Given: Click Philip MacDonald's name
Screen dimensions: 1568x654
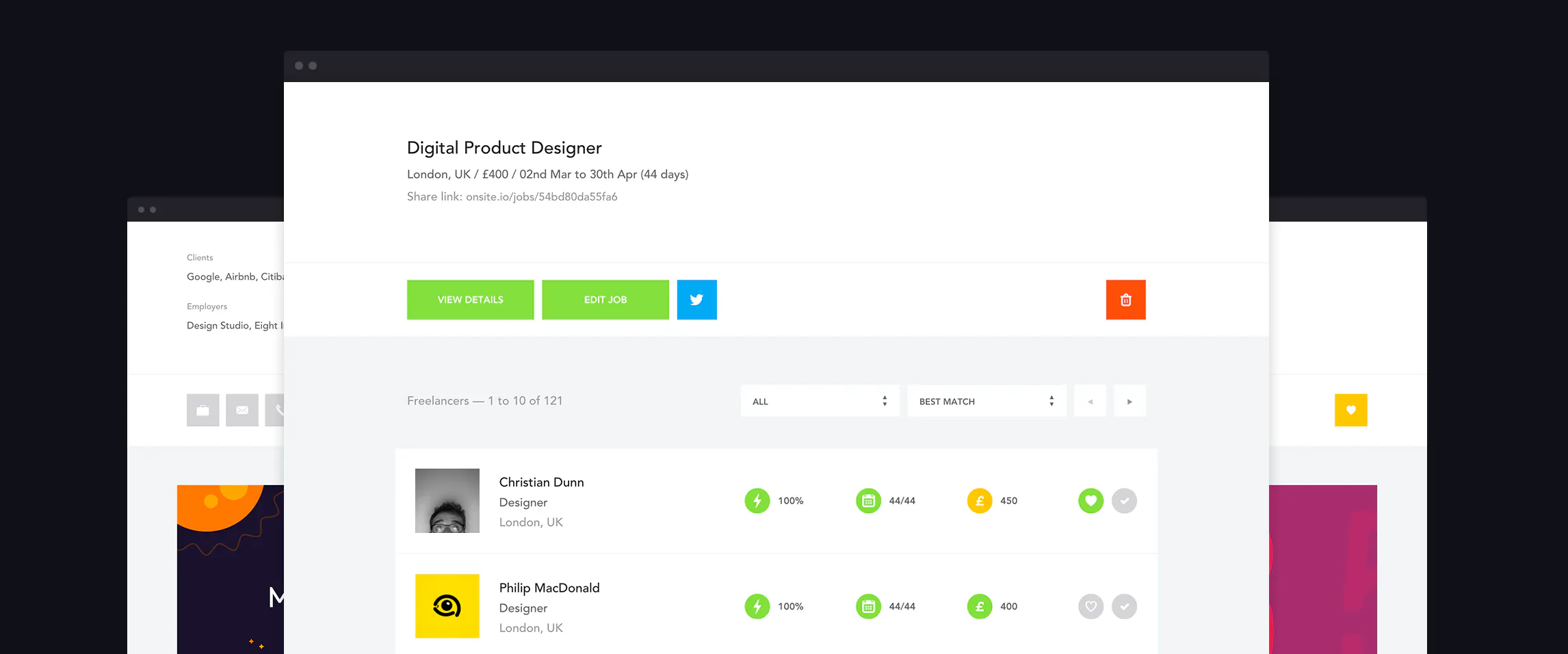Looking at the screenshot, I should click(549, 588).
